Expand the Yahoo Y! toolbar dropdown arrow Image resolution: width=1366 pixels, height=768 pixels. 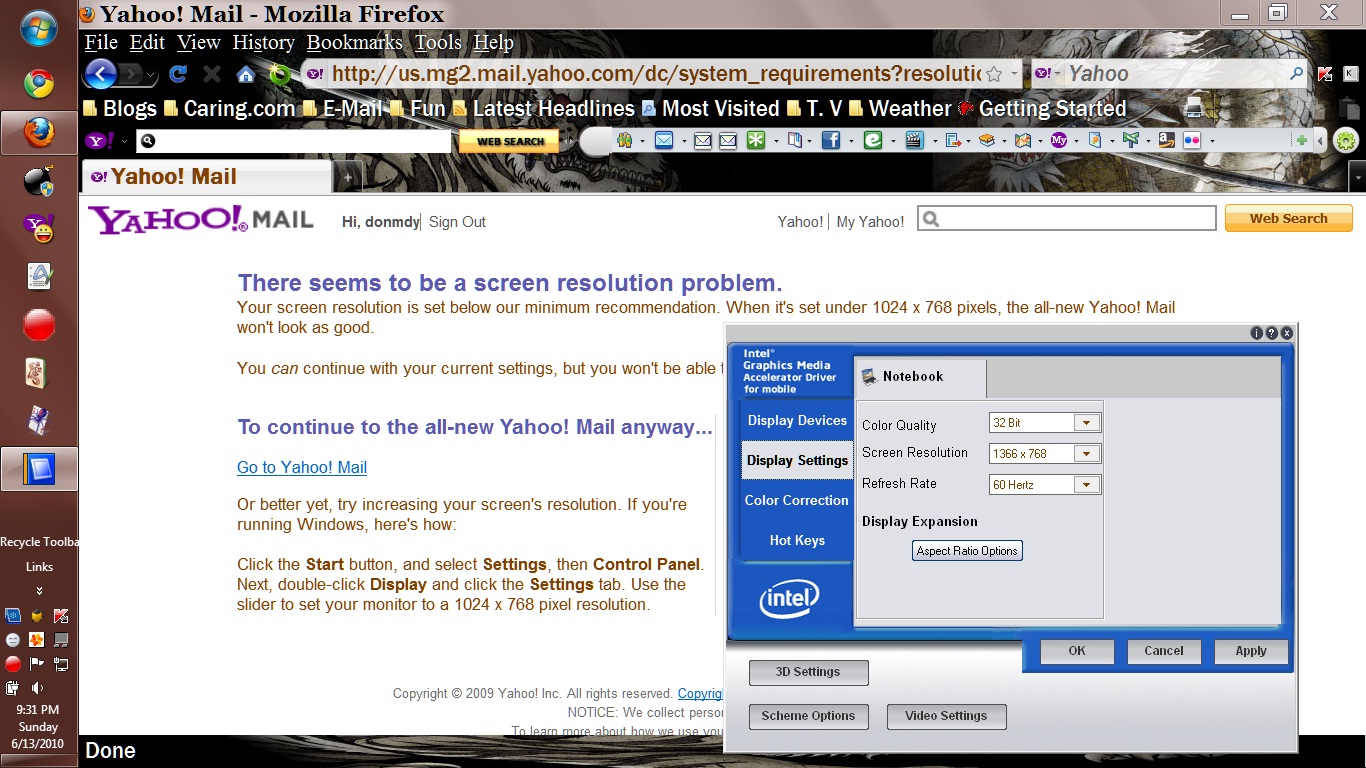click(x=124, y=142)
